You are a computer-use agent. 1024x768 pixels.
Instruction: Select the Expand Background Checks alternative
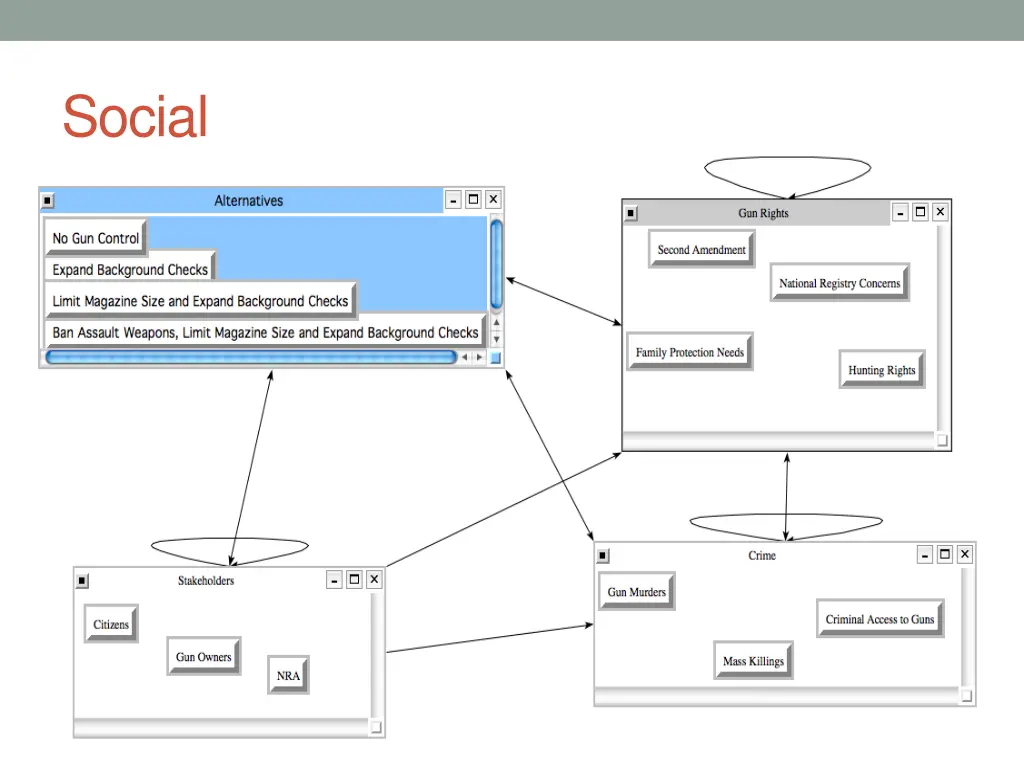[x=130, y=270]
